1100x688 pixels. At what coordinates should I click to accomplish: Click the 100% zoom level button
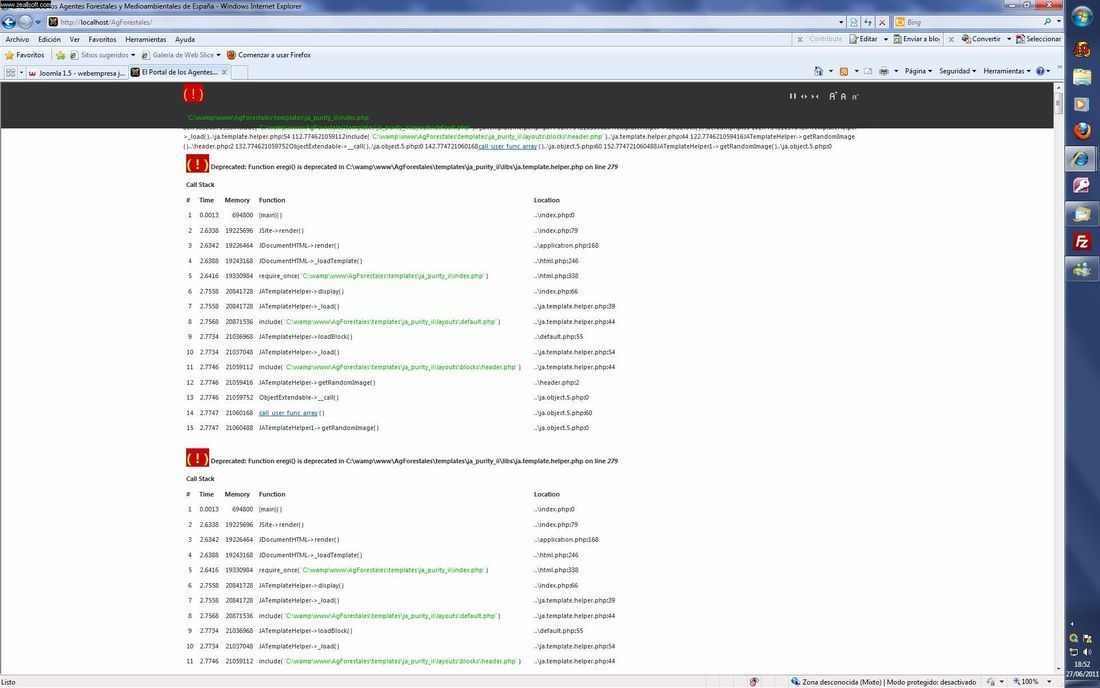1026,682
